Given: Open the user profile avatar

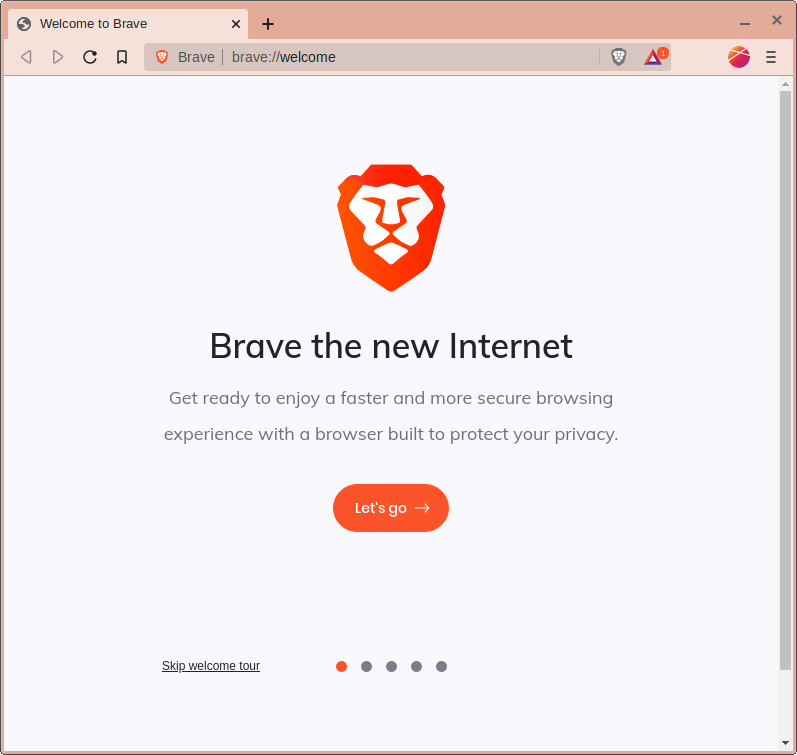Looking at the screenshot, I should 739,57.
